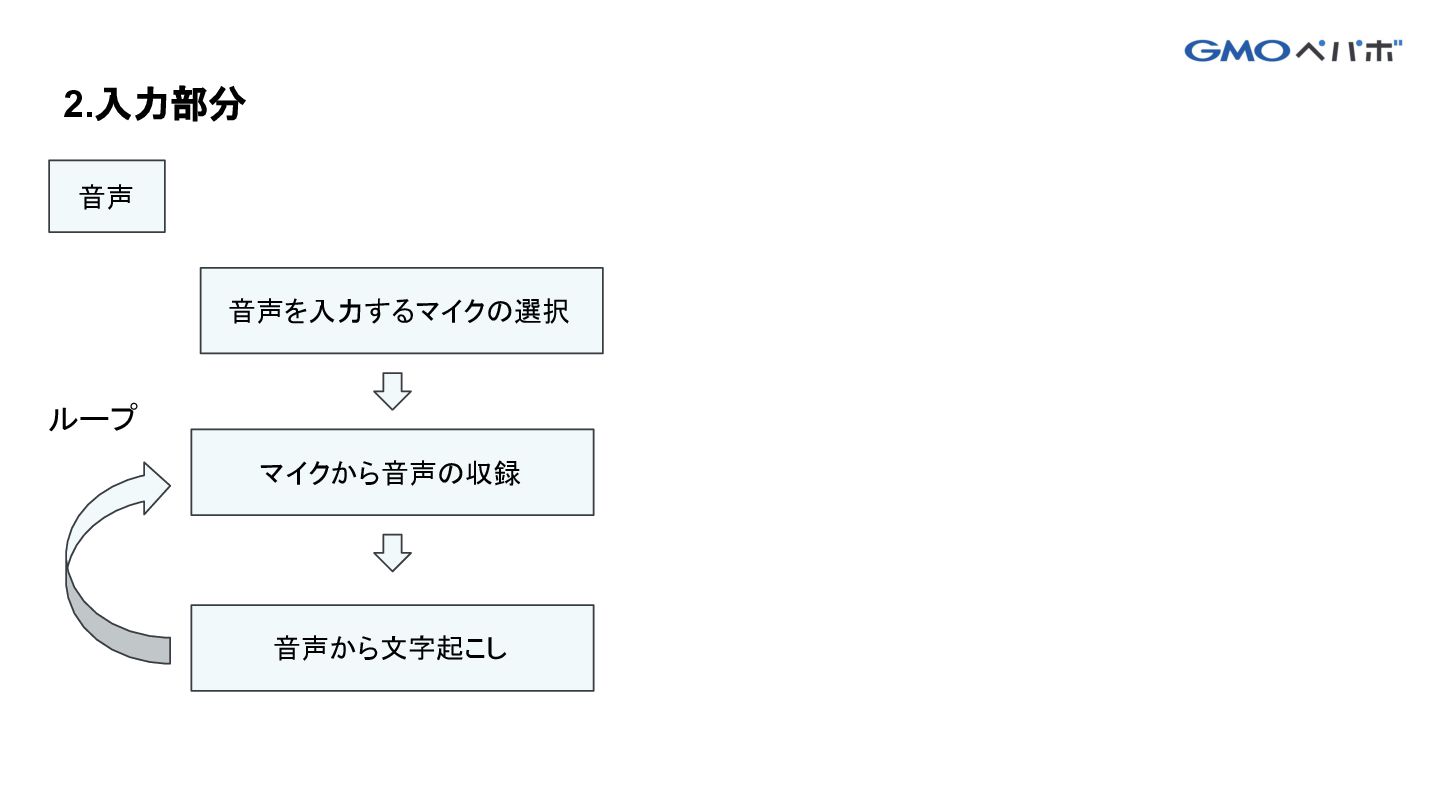
Task: Click the blue GMO letters in logo
Action: [1238, 51]
